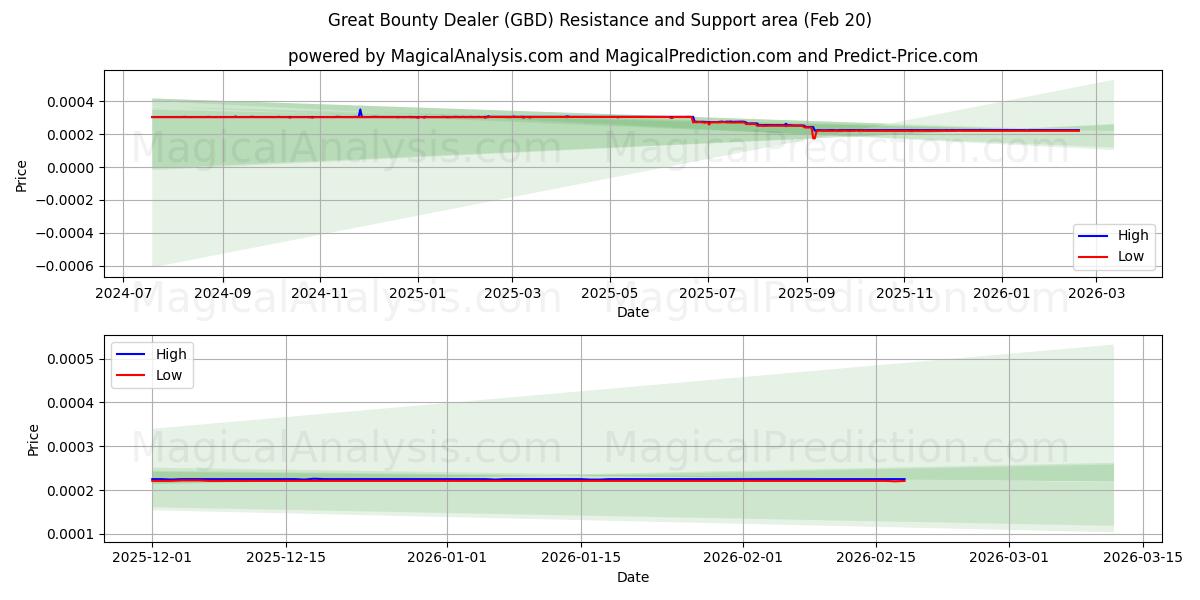Select the blue High price spike near 2024-12

point(360,112)
